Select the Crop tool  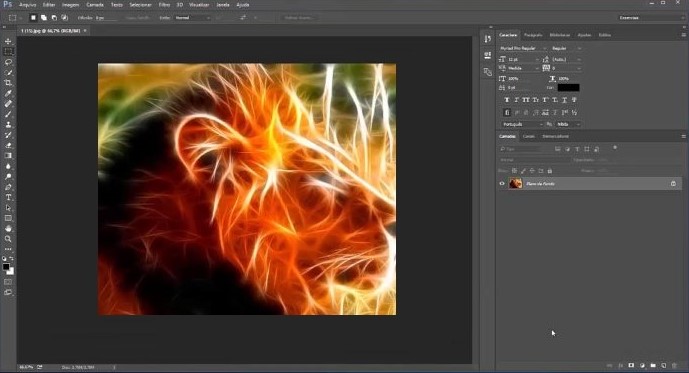8,83
